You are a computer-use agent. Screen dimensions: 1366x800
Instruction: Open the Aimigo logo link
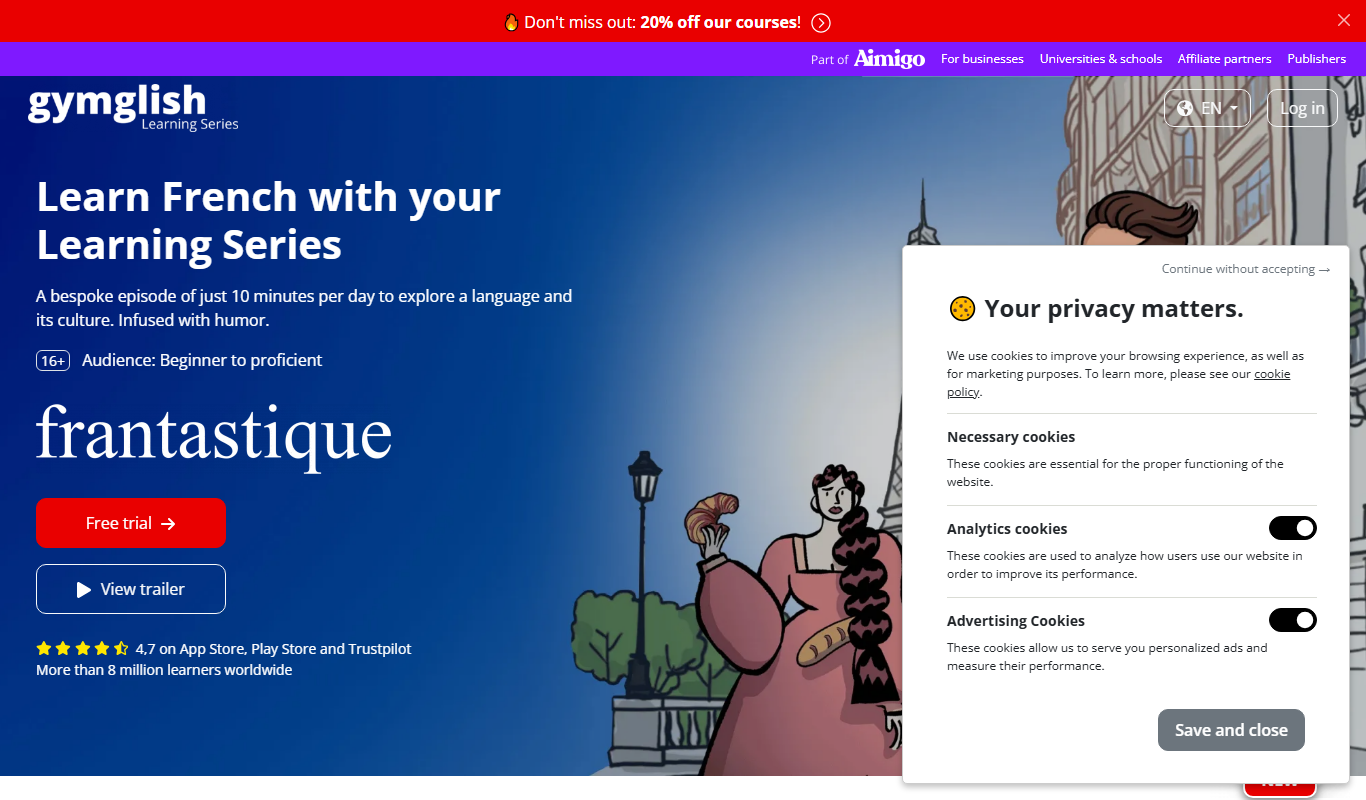click(x=889, y=59)
